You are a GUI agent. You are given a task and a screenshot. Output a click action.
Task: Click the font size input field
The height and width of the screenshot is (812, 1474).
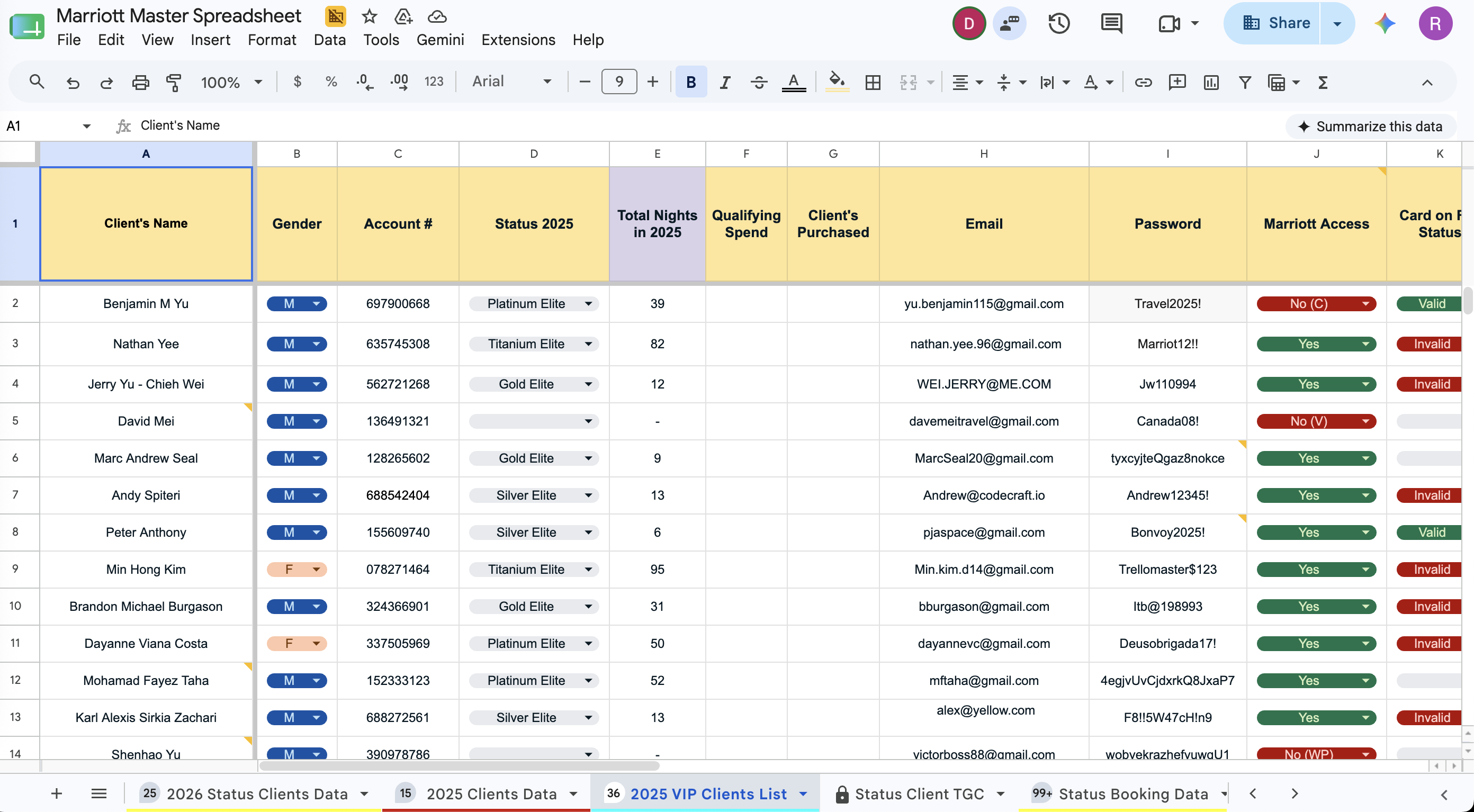pos(619,82)
